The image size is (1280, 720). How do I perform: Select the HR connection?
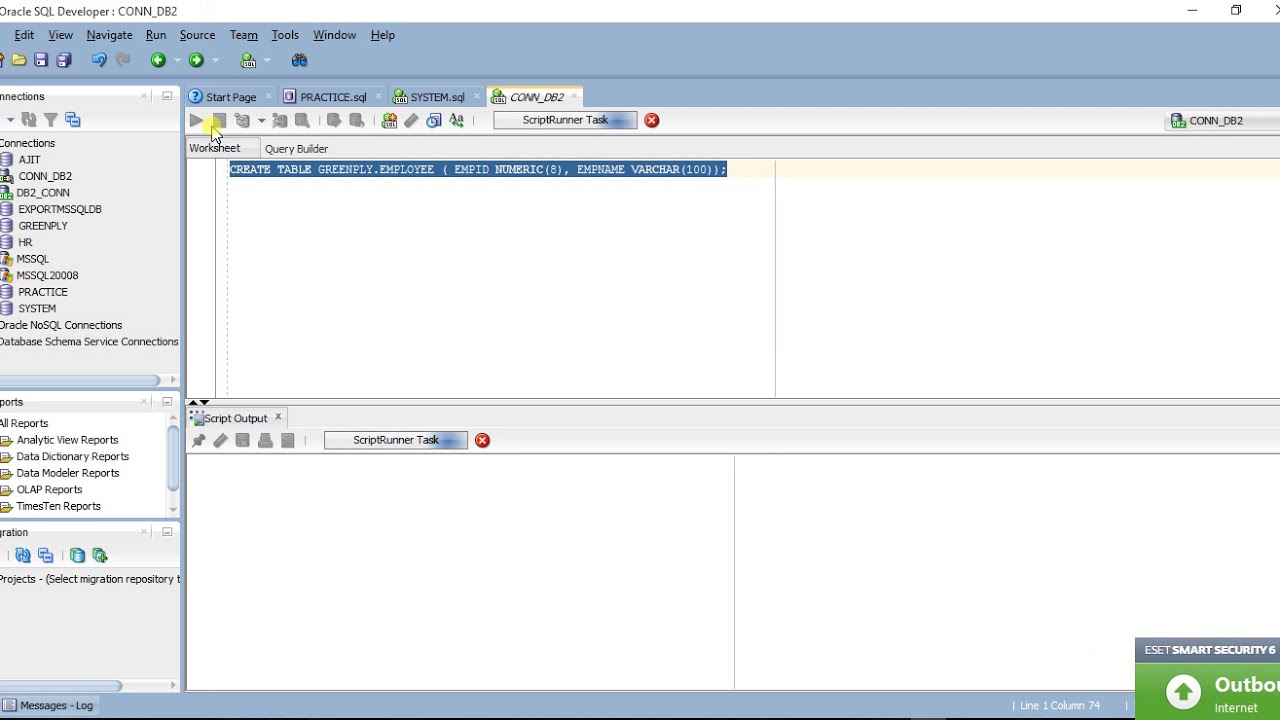[x=25, y=242]
